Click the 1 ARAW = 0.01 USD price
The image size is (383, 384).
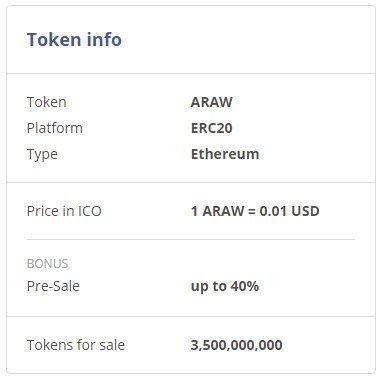click(255, 211)
